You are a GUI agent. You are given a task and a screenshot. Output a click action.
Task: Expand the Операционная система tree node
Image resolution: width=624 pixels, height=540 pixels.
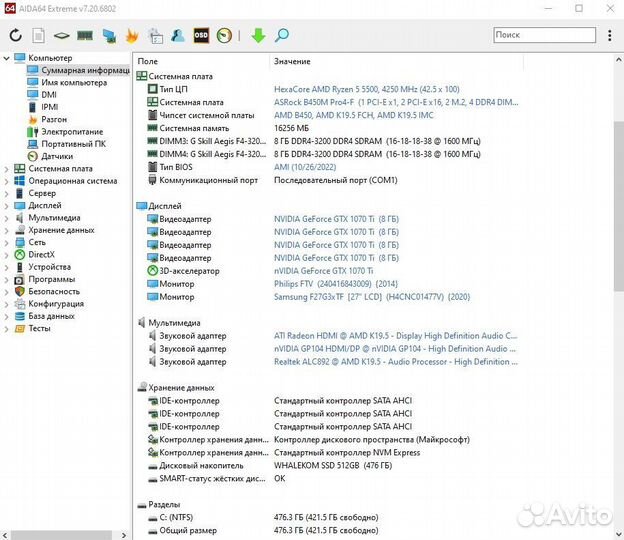tap(6, 181)
